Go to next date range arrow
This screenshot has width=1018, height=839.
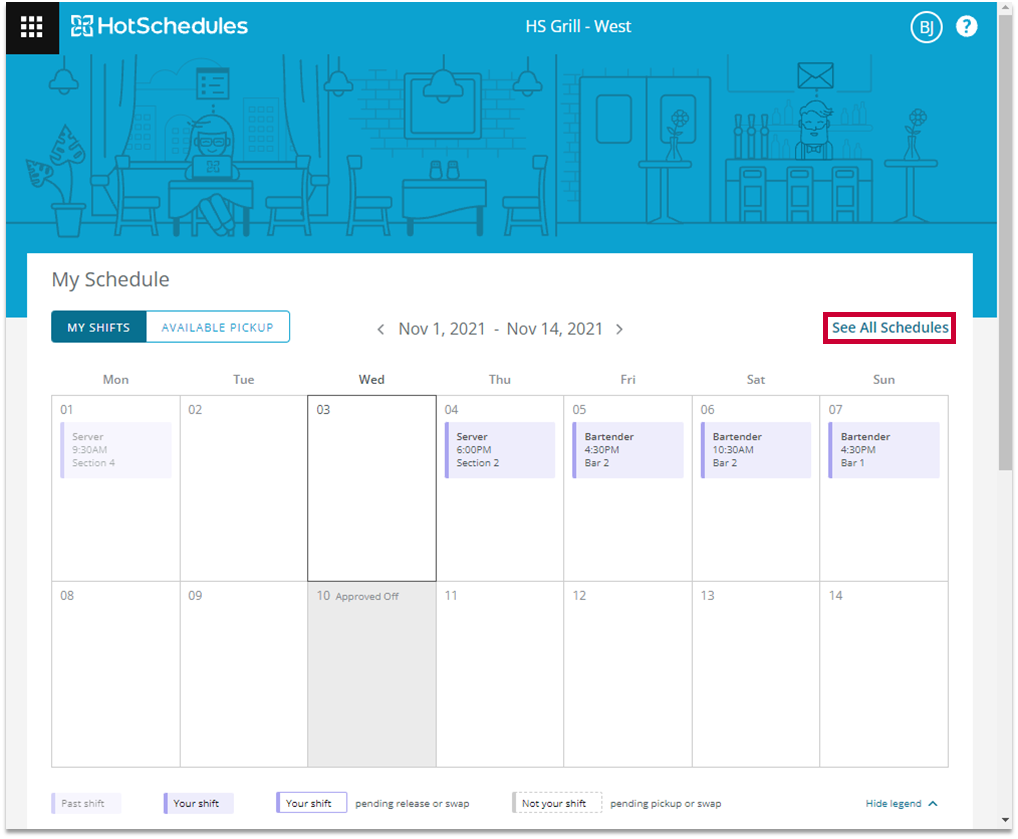(x=619, y=329)
